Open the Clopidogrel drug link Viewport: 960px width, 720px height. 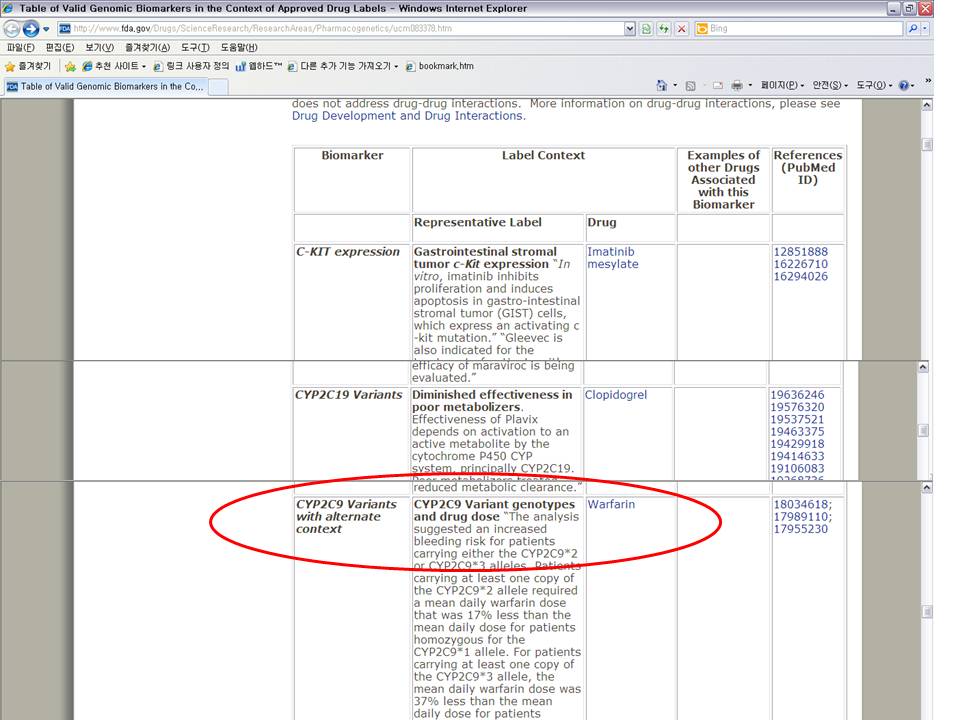(615, 395)
